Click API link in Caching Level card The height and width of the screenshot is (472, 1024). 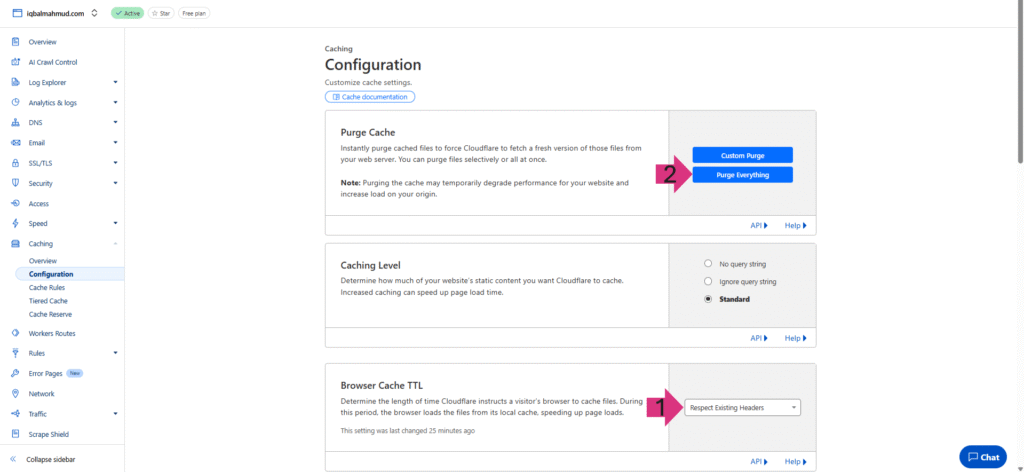tap(759, 338)
